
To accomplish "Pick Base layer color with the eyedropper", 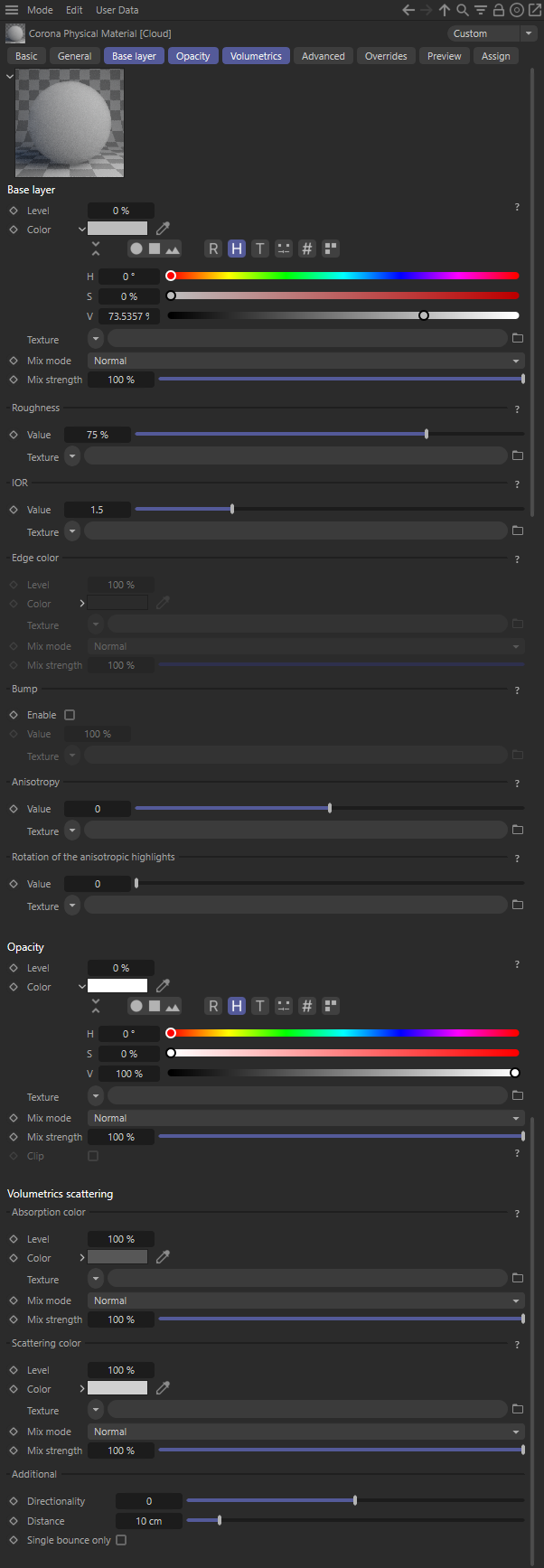I will pyautogui.click(x=163, y=229).
